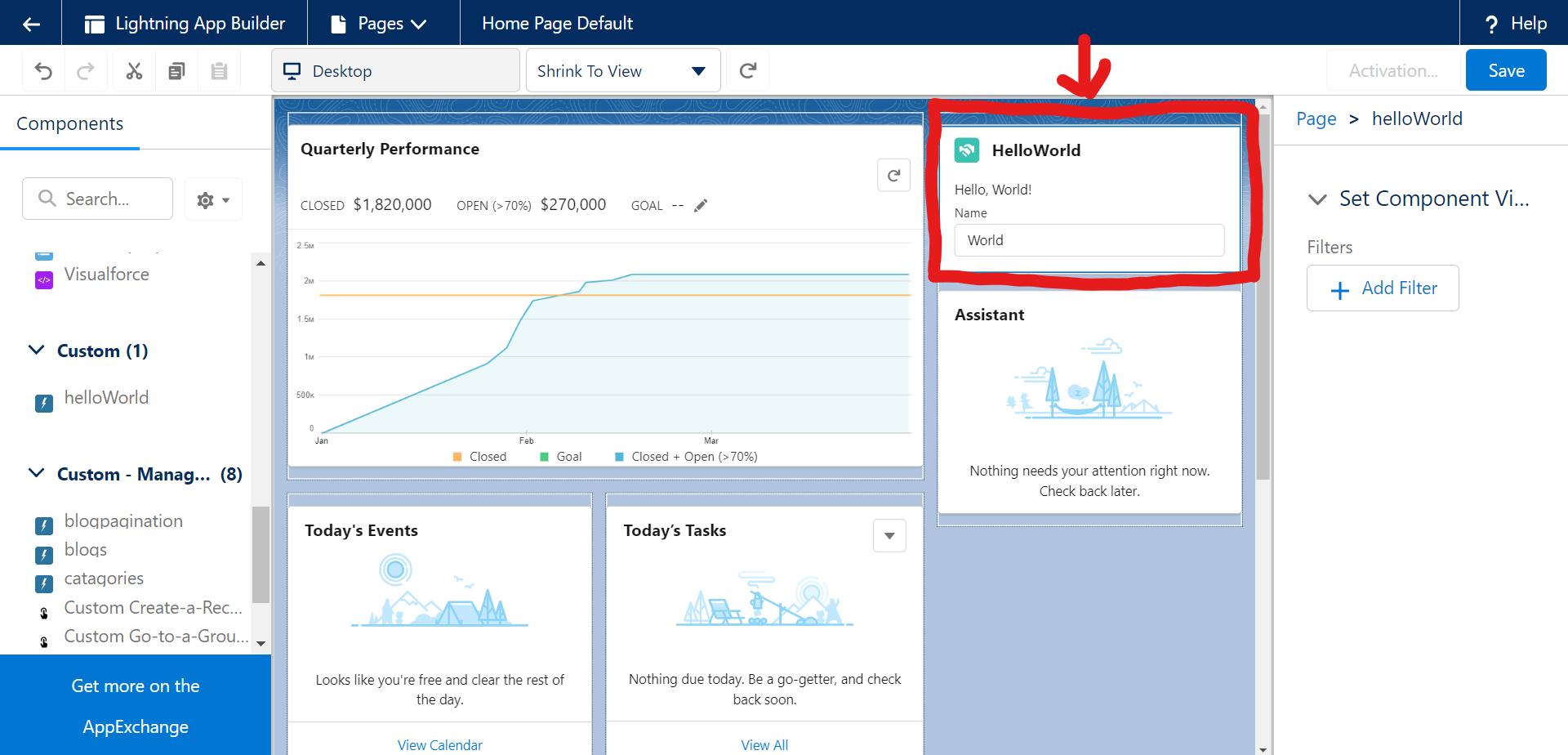The height and width of the screenshot is (755, 1568).
Task: Click the Name input containing World
Action: tap(1089, 240)
